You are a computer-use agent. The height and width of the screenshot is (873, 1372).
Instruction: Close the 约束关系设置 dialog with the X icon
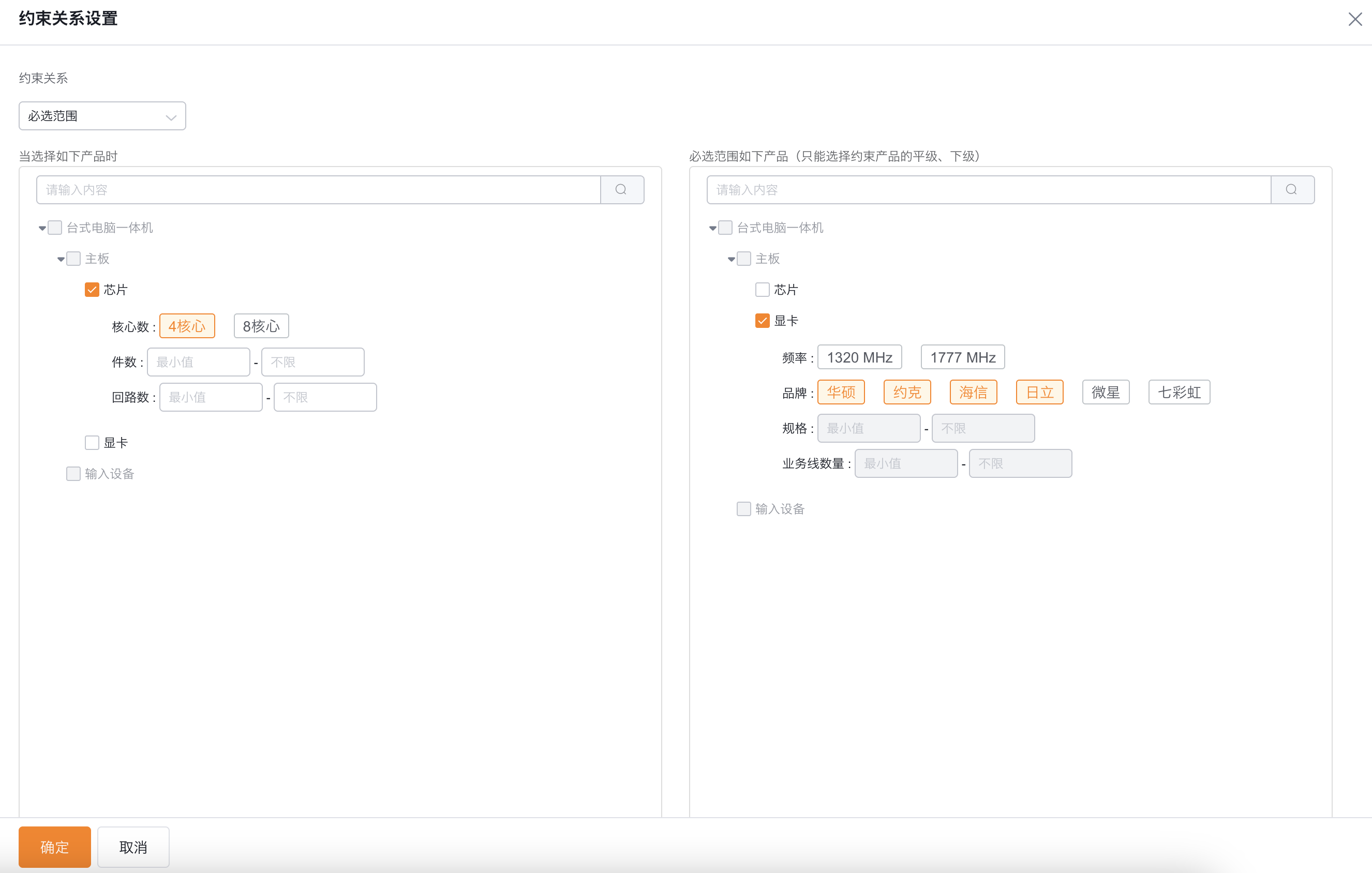point(1355,19)
